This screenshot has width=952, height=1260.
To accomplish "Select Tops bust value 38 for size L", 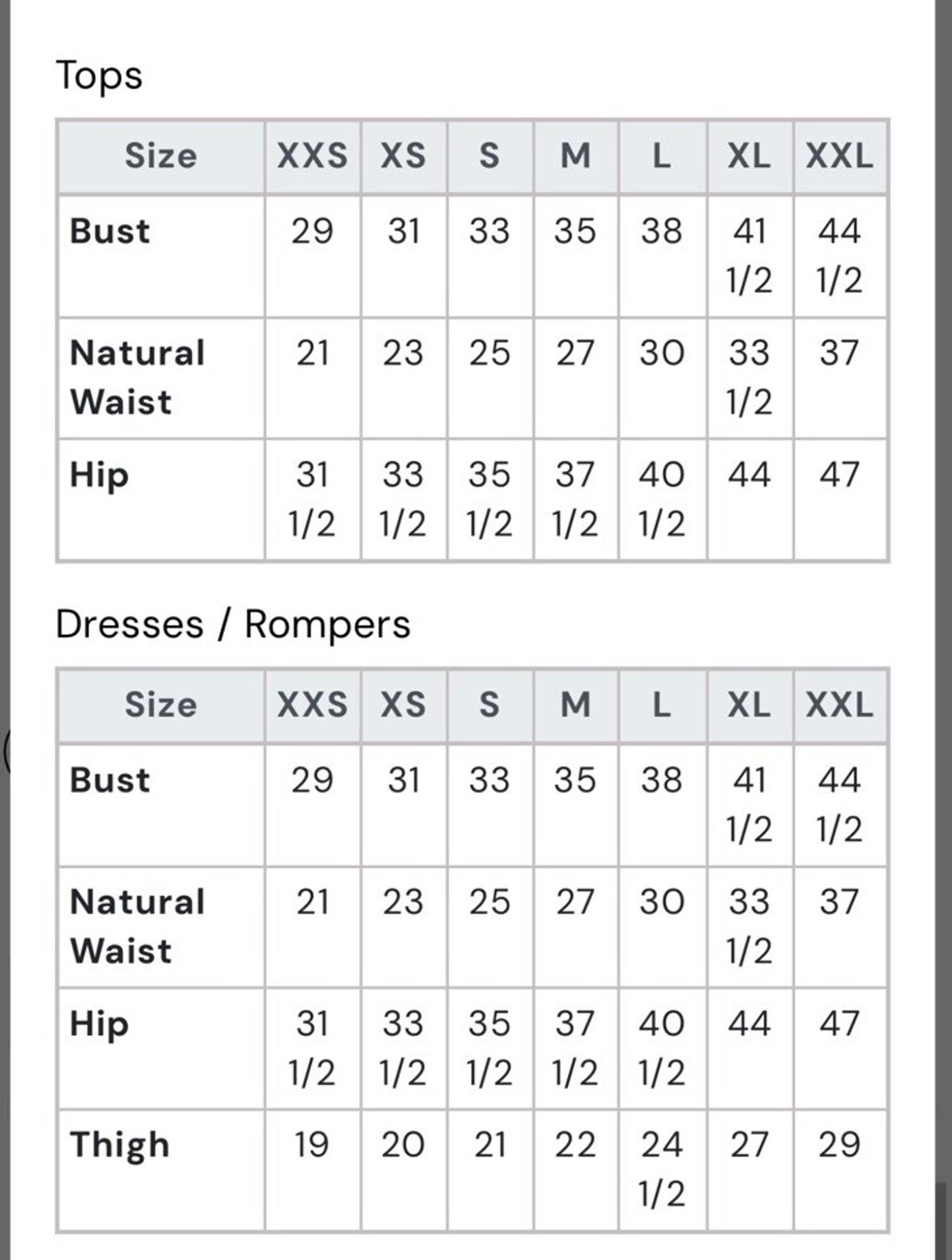I will pyautogui.click(x=661, y=232).
